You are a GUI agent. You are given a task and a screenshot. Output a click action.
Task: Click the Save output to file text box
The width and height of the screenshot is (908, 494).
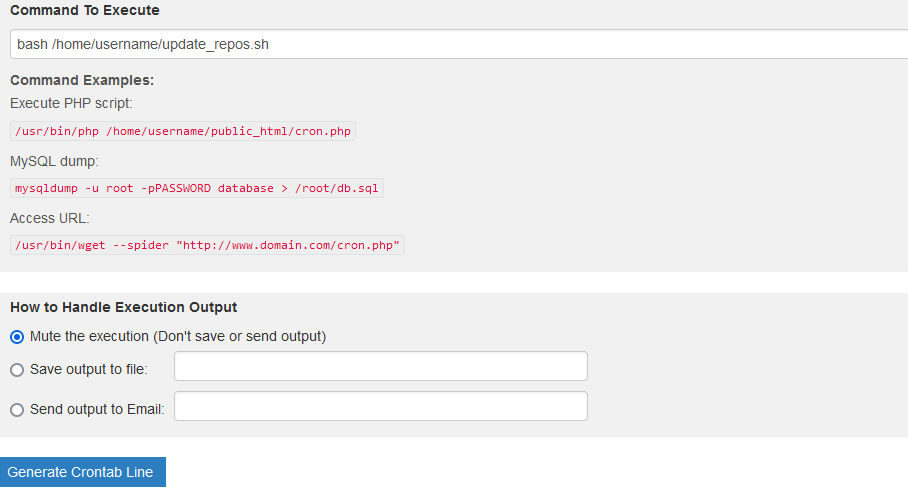(380, 367)
